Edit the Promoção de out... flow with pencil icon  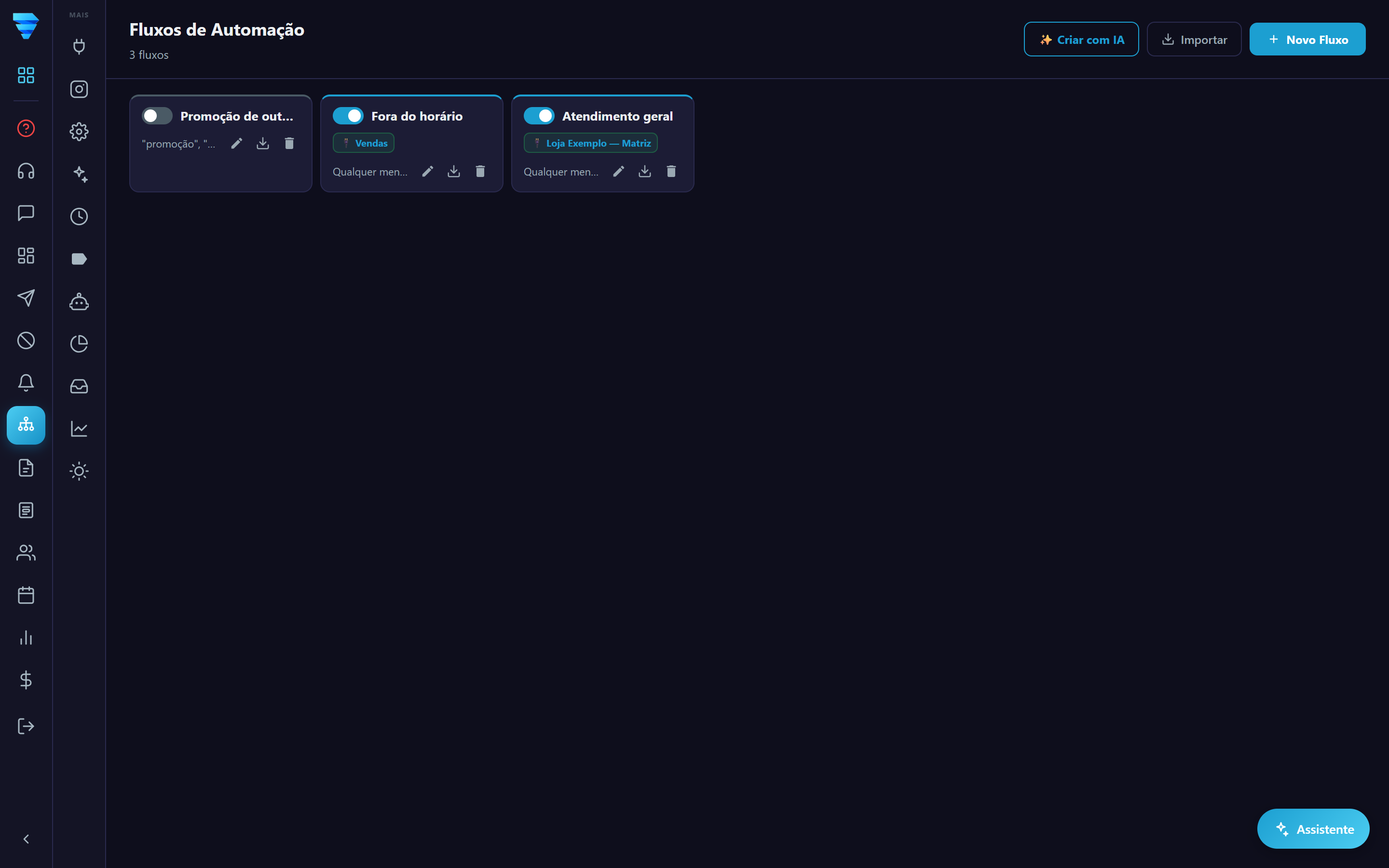pos(236,144)
